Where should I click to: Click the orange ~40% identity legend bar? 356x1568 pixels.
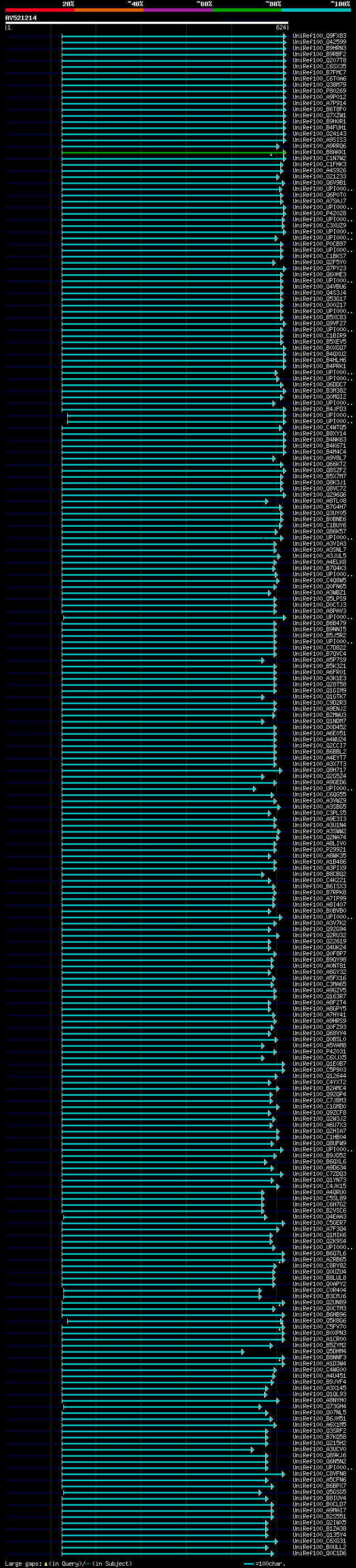point(109,11)
